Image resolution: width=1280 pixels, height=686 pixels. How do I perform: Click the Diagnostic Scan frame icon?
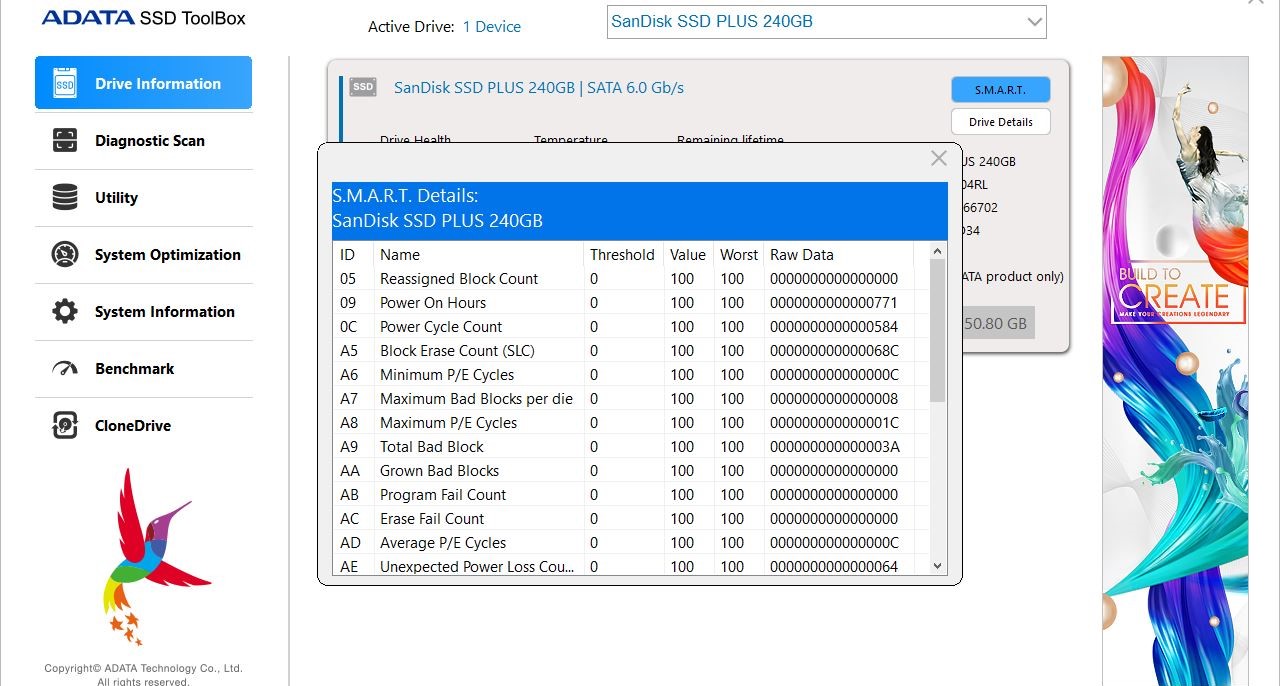coord(64,141)
